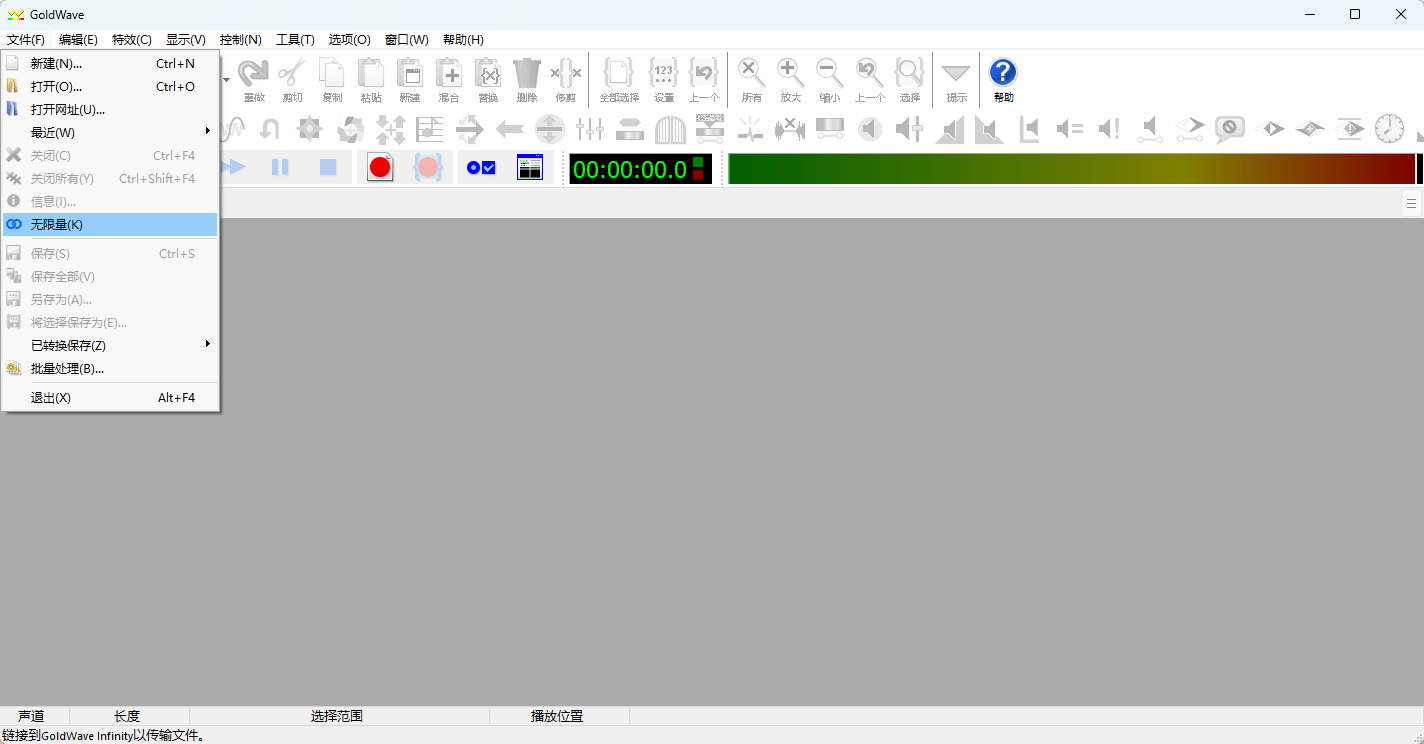Viewport: 1424px width, 744px height.
Task: Open dropdown arrow beside the 重做 icon
Action: tap(227, 79)
